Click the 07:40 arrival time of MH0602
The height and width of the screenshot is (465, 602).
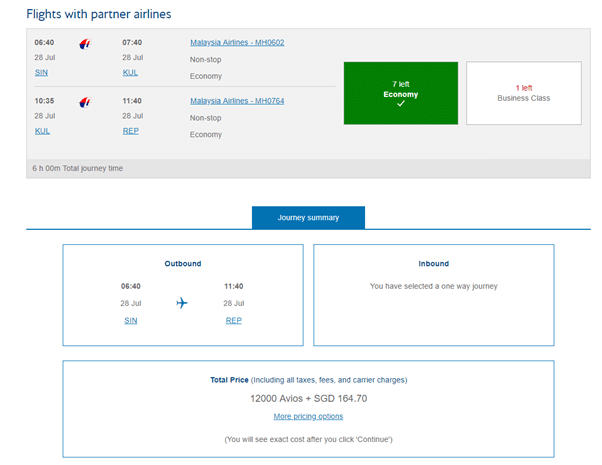coord(132,42)
